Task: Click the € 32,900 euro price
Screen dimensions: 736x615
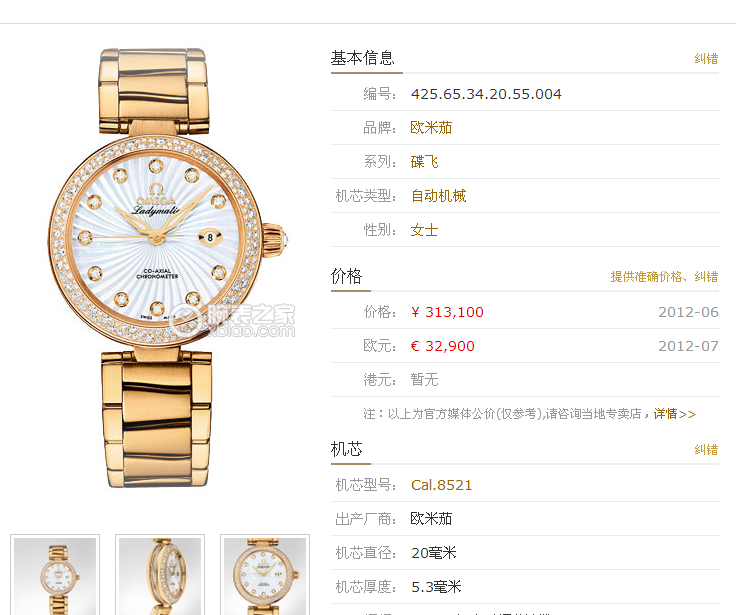Action: pos(443,346)
